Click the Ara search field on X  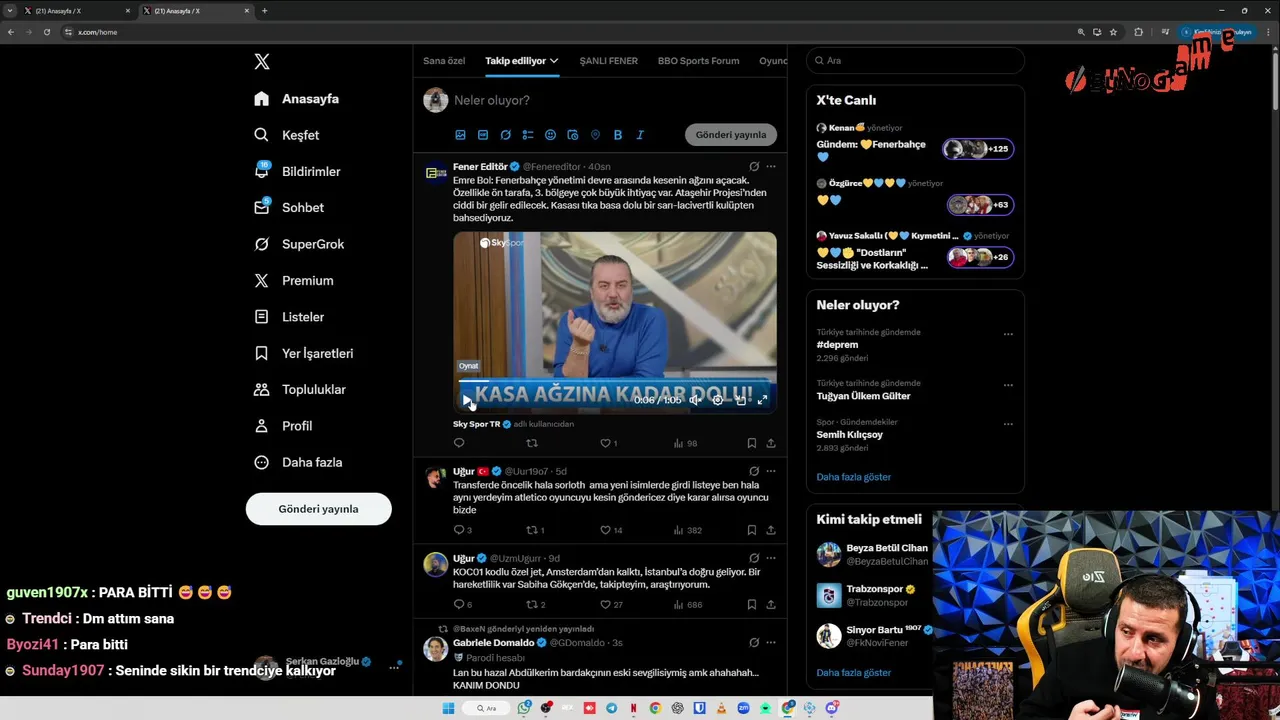(x=915, y=61)
